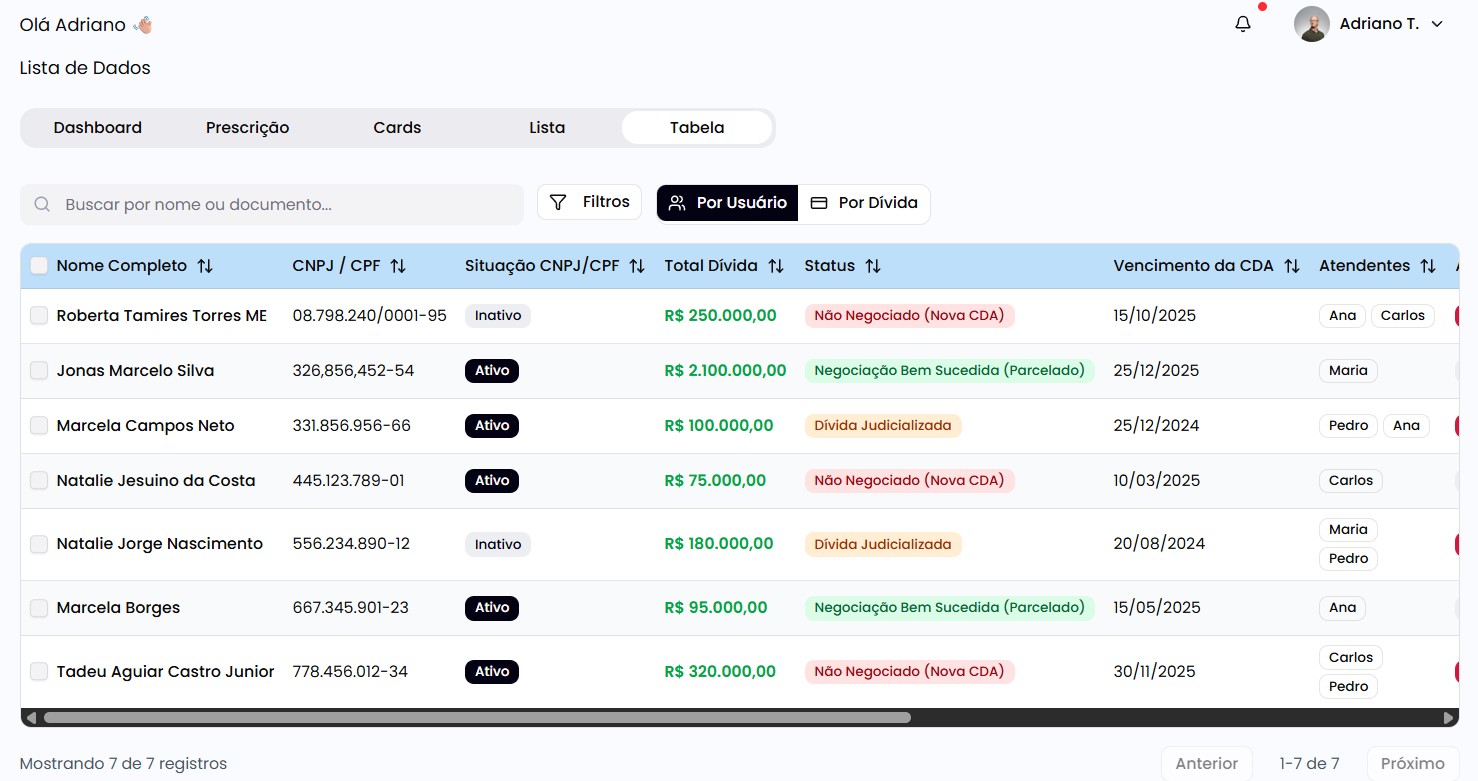
Task: Select checkbox for Marcela Campos Neto
Action: click(x=39, y=426)
